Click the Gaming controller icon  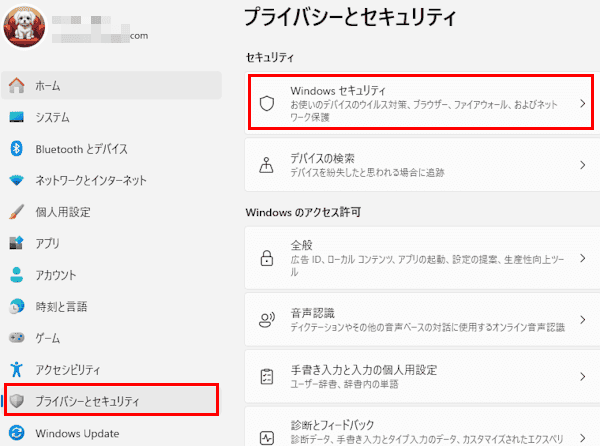(x=16, y=338)
